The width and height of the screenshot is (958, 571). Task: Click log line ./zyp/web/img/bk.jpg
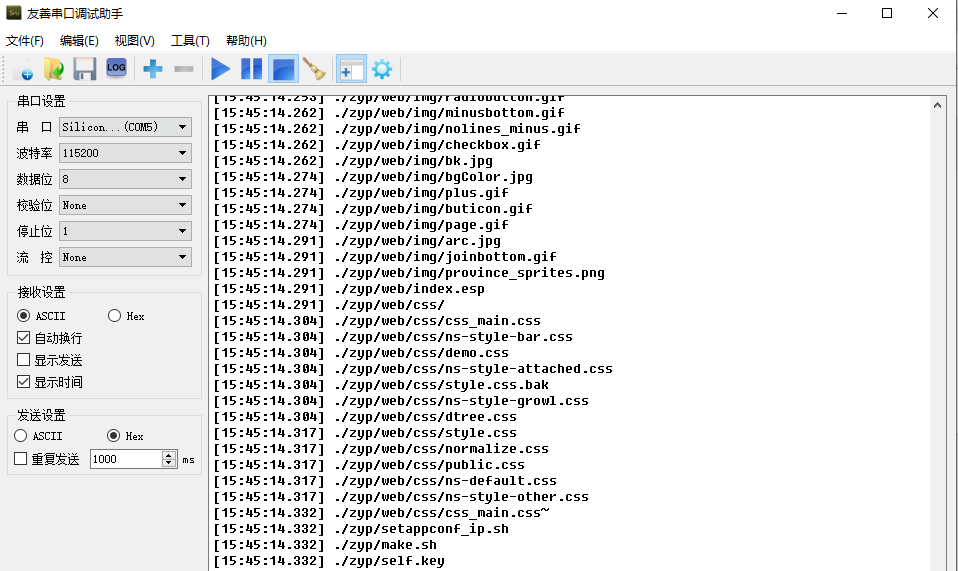pos(353,161)
